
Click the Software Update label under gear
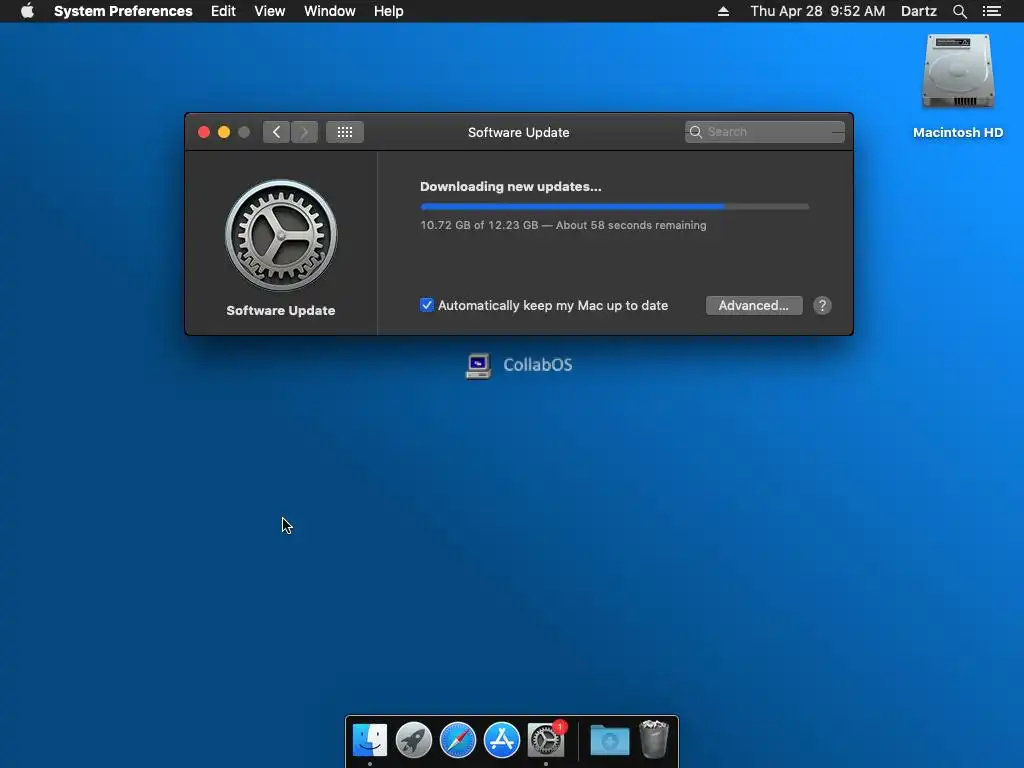point(281,311)
